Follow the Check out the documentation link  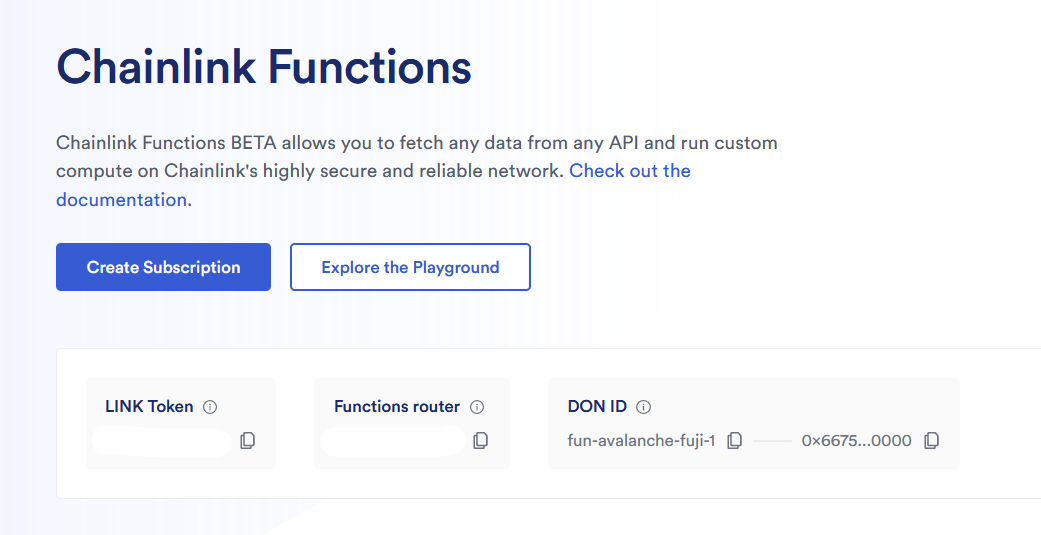(x=629, y=171)
